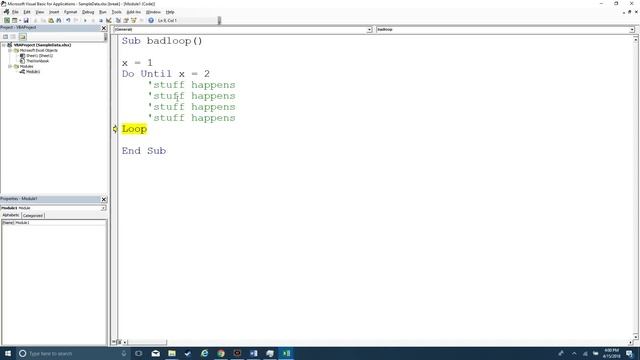
Task: Collapse the Microsoft Excel Objects folder
Action: [10, 50]
